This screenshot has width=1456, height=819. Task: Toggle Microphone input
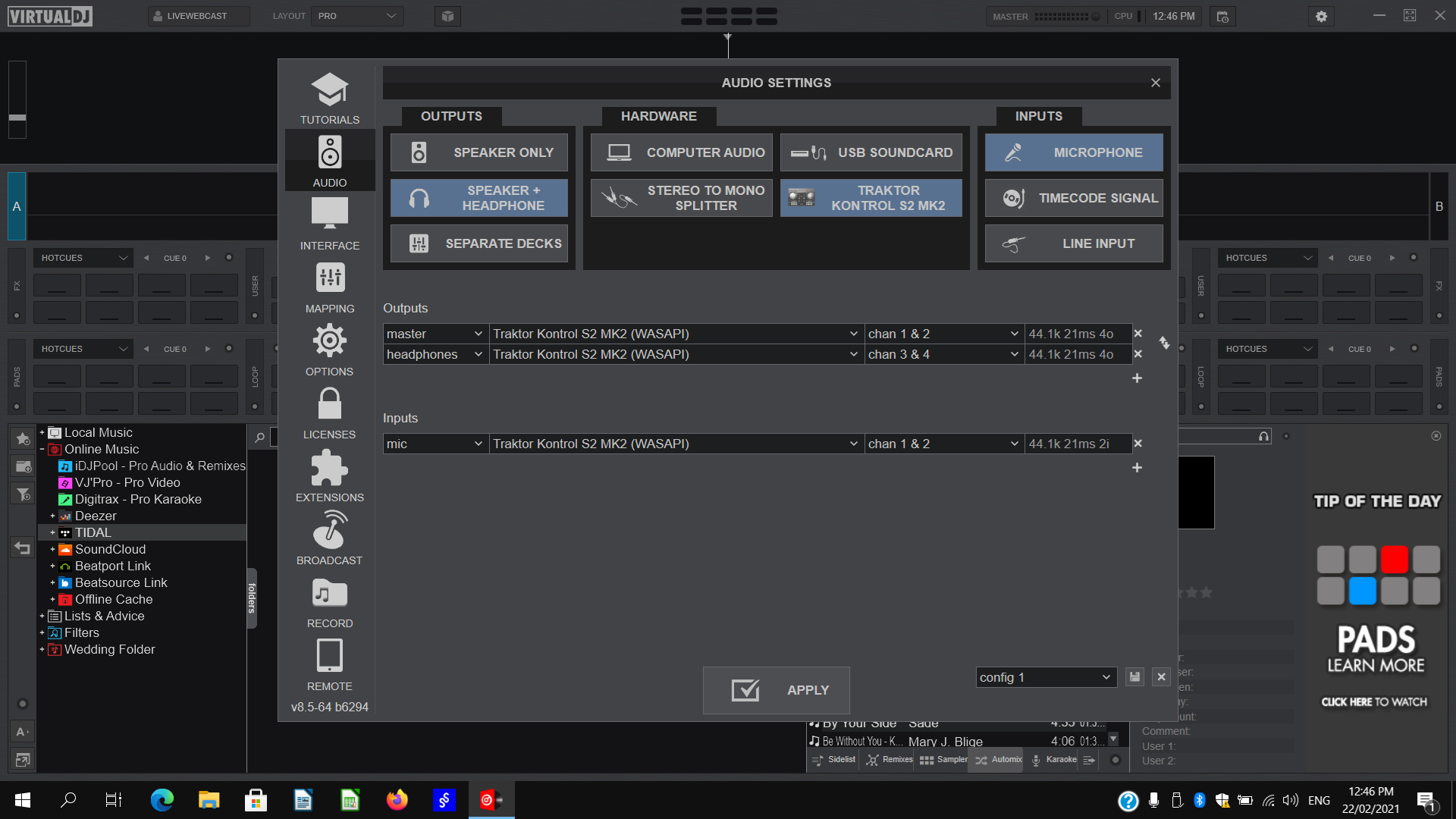click(1074, 152)
